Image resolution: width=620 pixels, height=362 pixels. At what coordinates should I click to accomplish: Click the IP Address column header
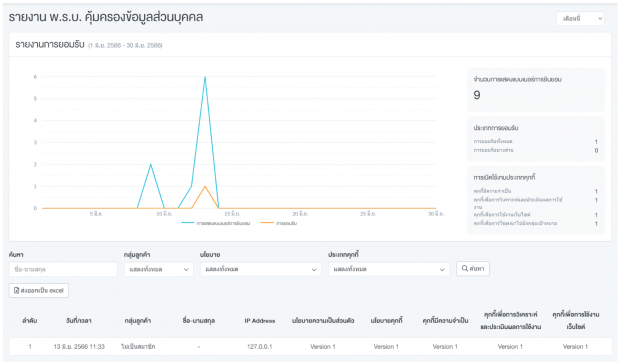coord(259,321)
